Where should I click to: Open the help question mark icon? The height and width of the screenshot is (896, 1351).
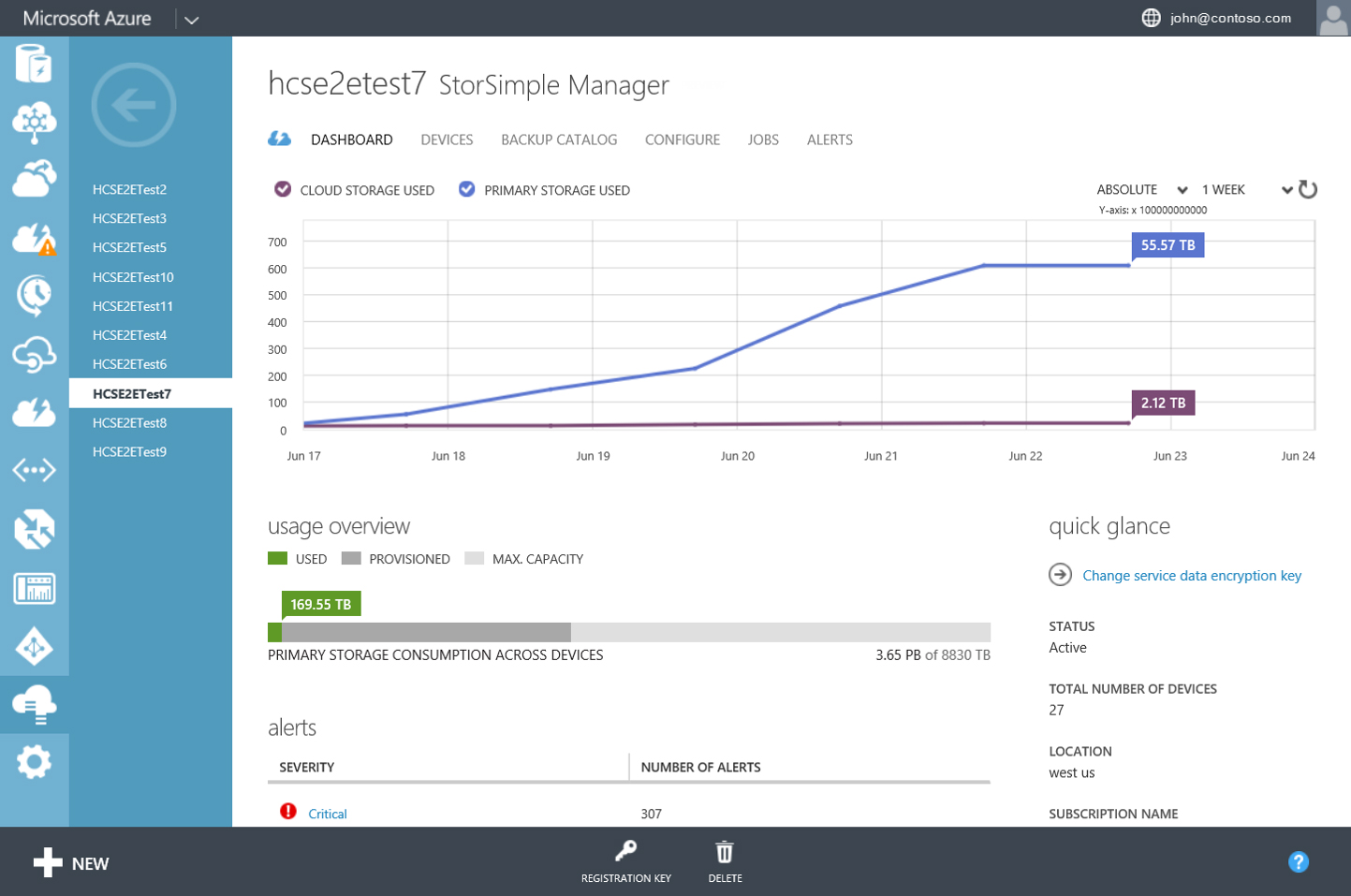click(x=1298, y=861)
